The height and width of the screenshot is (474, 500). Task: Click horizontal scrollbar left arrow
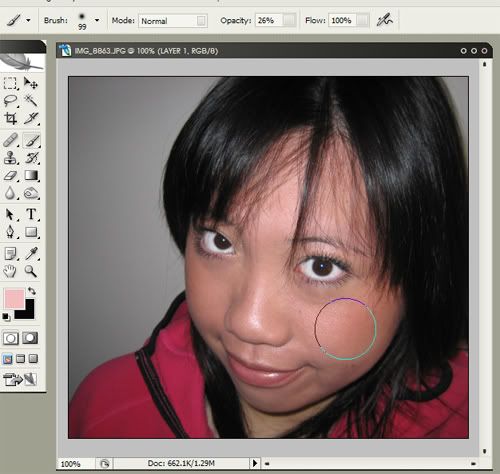pos(267,463)
